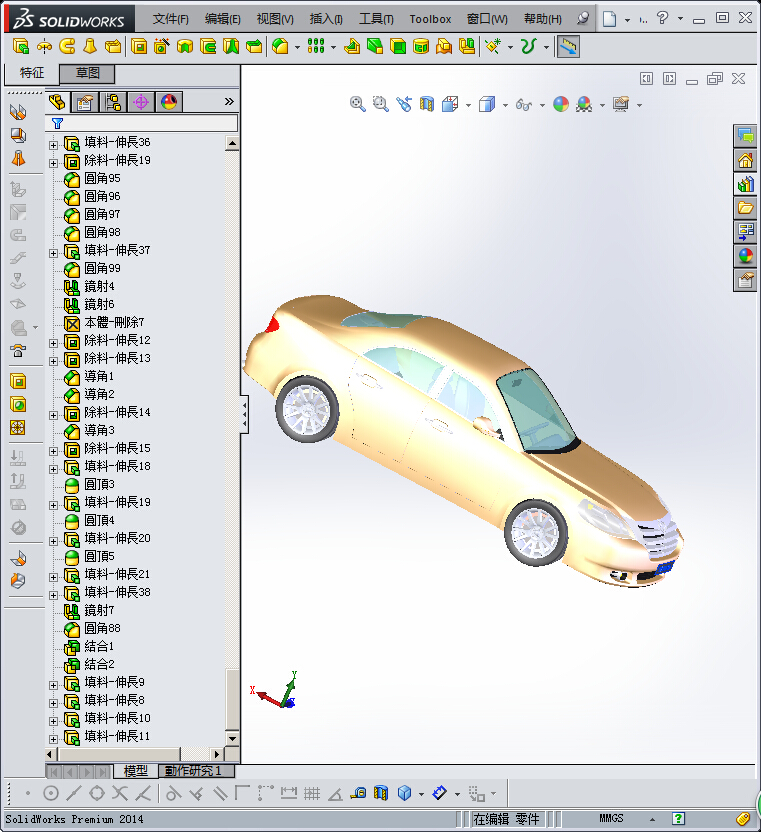Click Zoom to Area icon

[380, 104]
